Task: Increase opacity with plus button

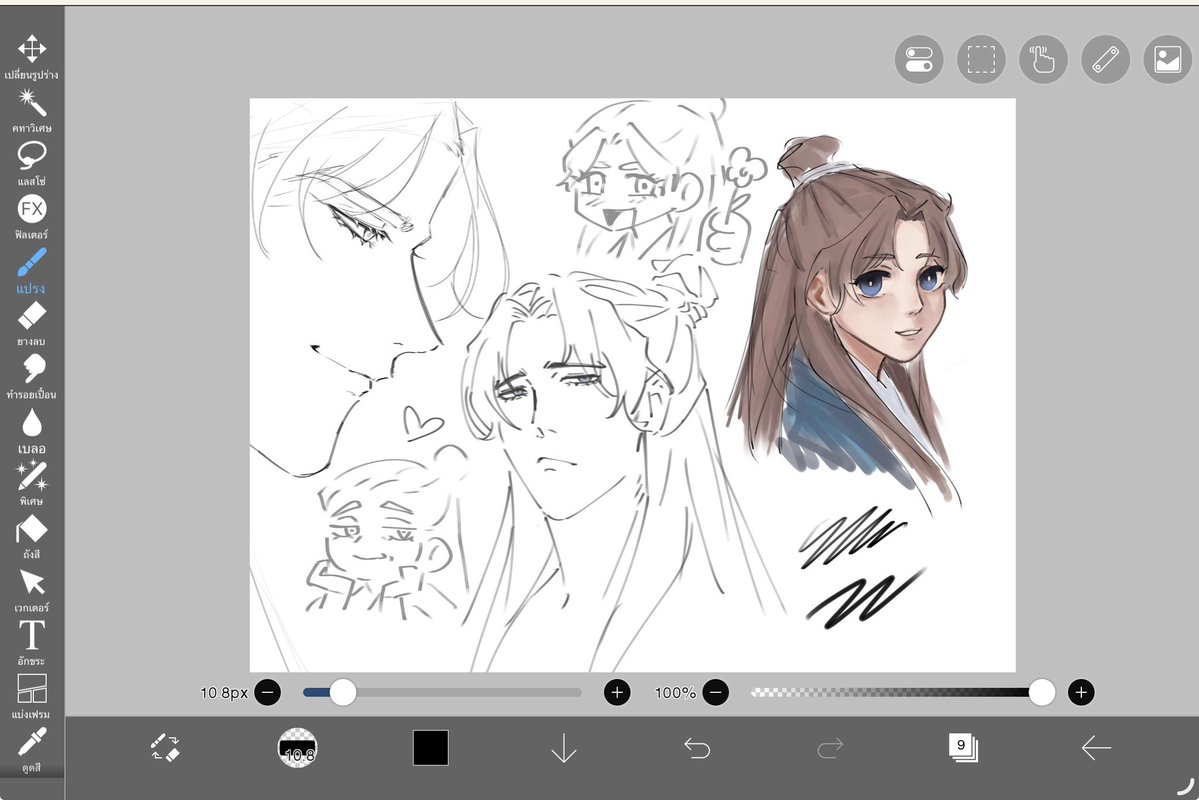Action: (x=1080, y=692)
